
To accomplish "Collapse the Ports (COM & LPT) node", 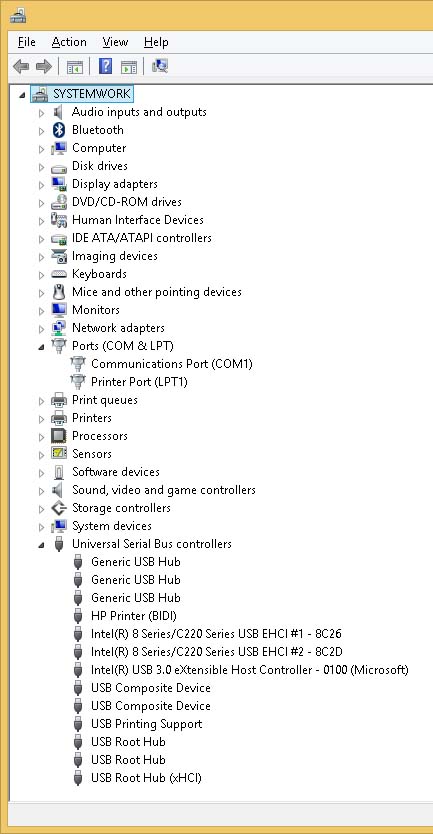I will [x=41, y=347].
